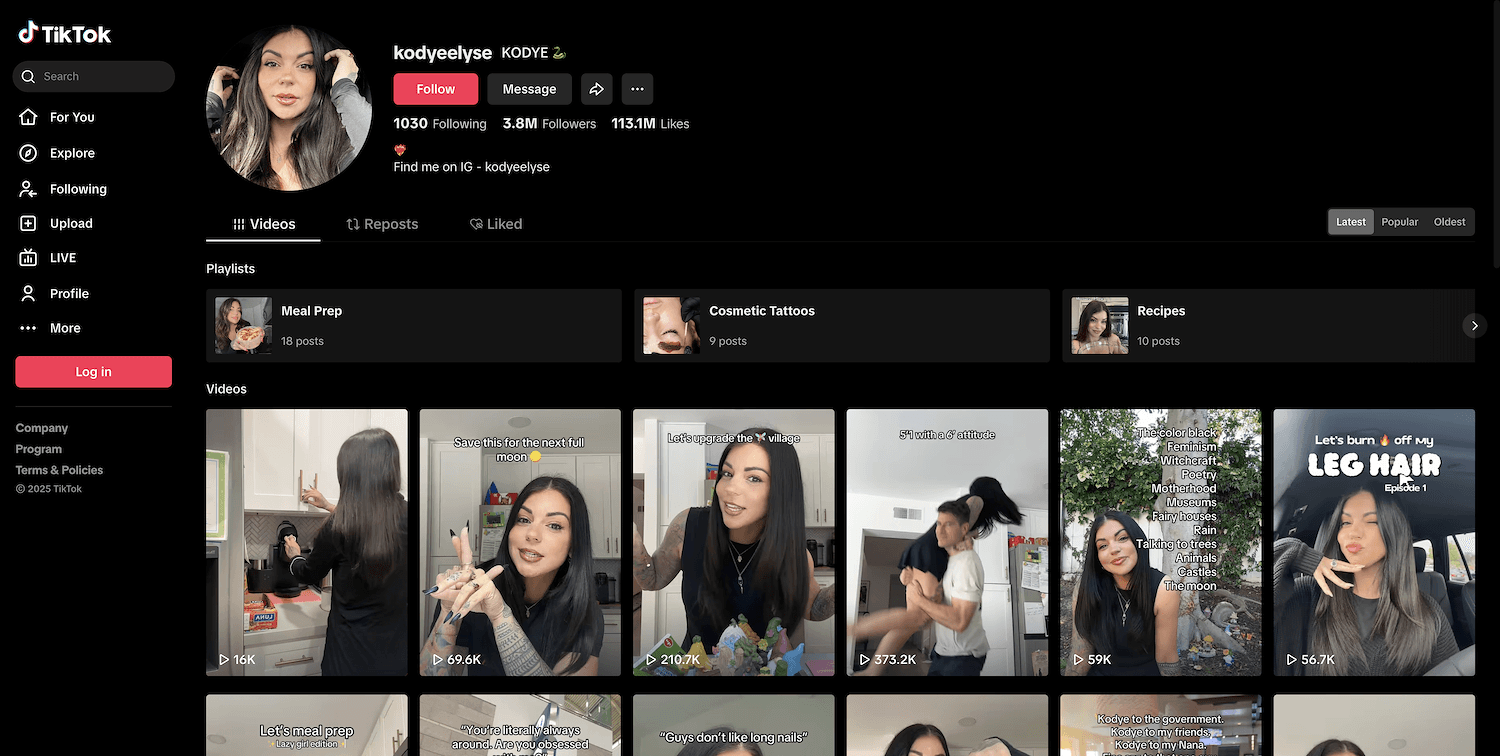Screen dimensions: 1500x756
Task: Click the TikTok logo
Action: pyautogui.click(x=65, y=34)
